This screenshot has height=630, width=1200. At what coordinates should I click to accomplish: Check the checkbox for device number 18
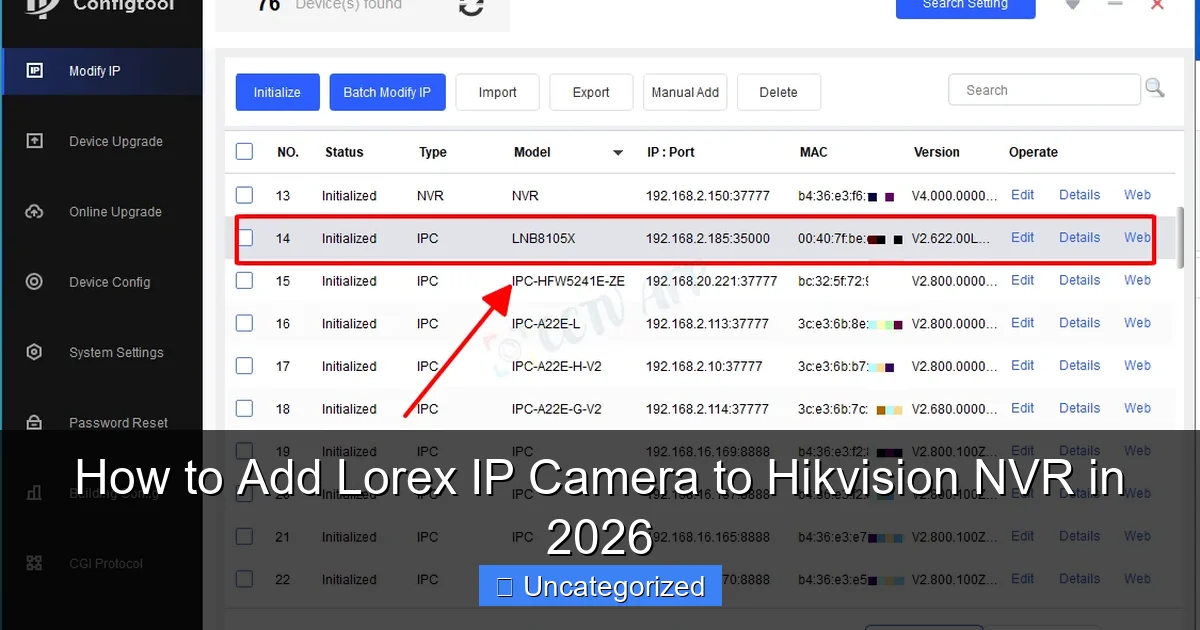(244, 408)
